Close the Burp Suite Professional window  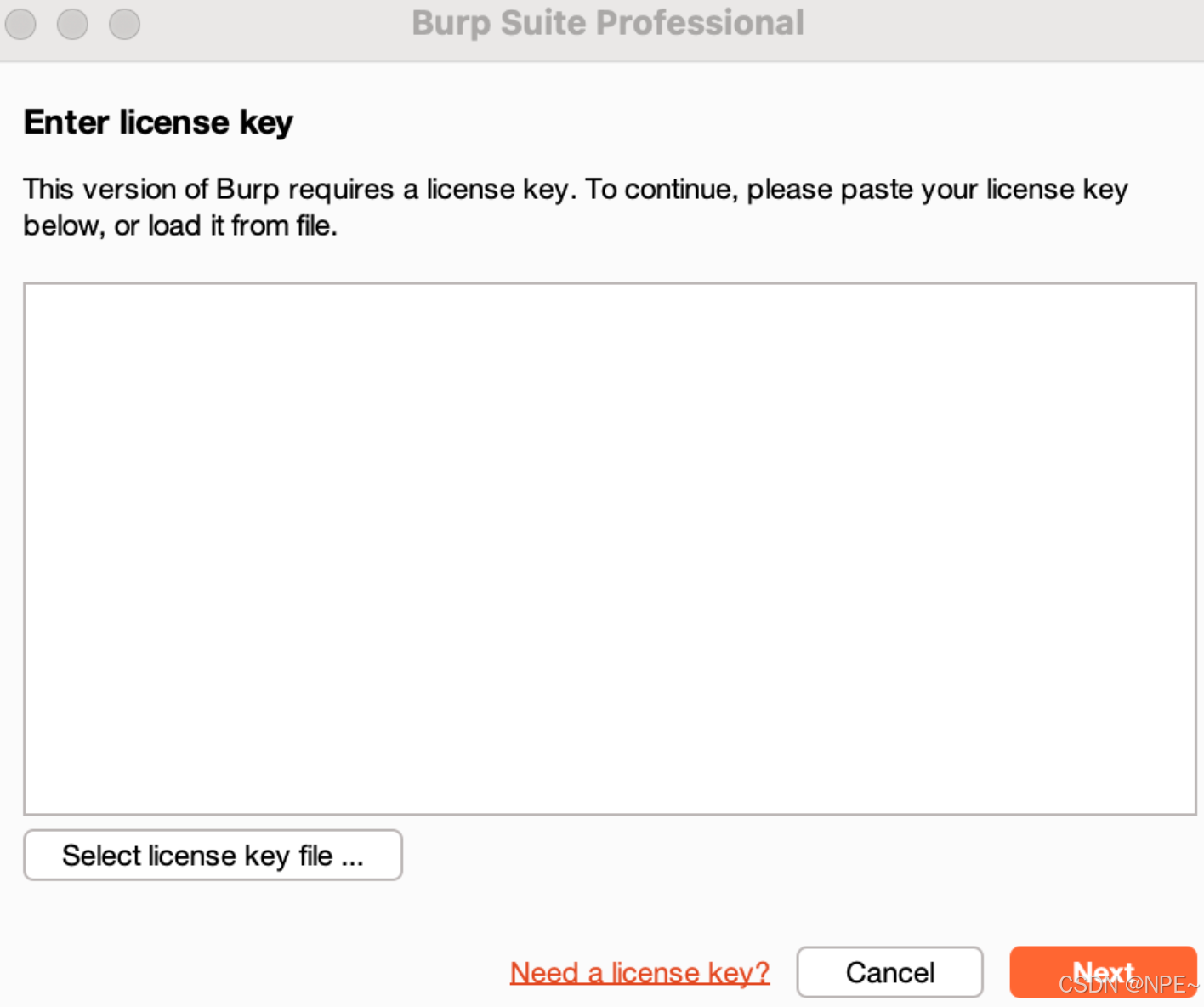click(20, 24)
